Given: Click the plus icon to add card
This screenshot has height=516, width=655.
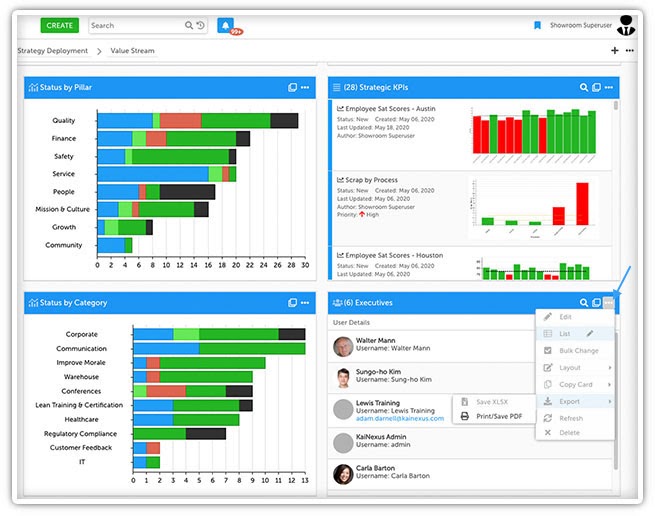Looking at the screenshot, I should click(614, 51).
